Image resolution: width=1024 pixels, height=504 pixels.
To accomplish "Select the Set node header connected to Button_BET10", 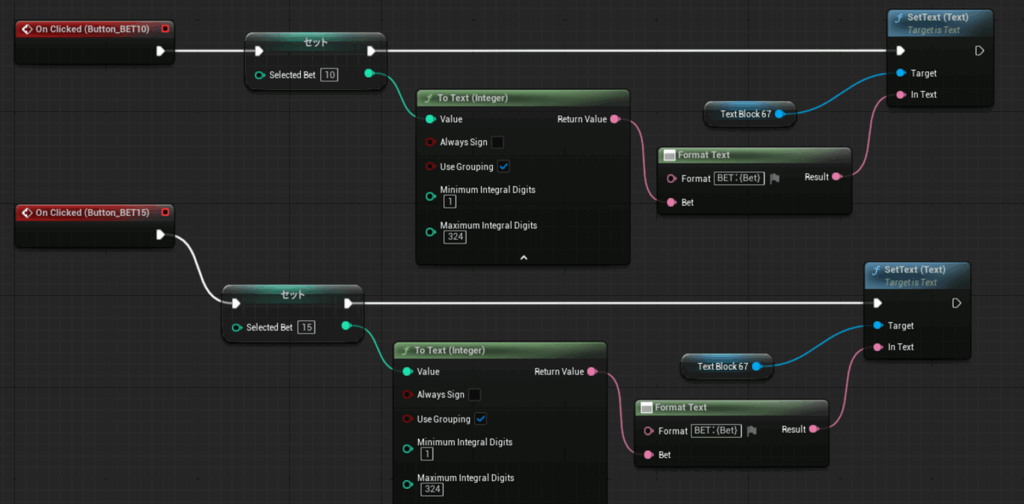I will (x=315, y=42).
